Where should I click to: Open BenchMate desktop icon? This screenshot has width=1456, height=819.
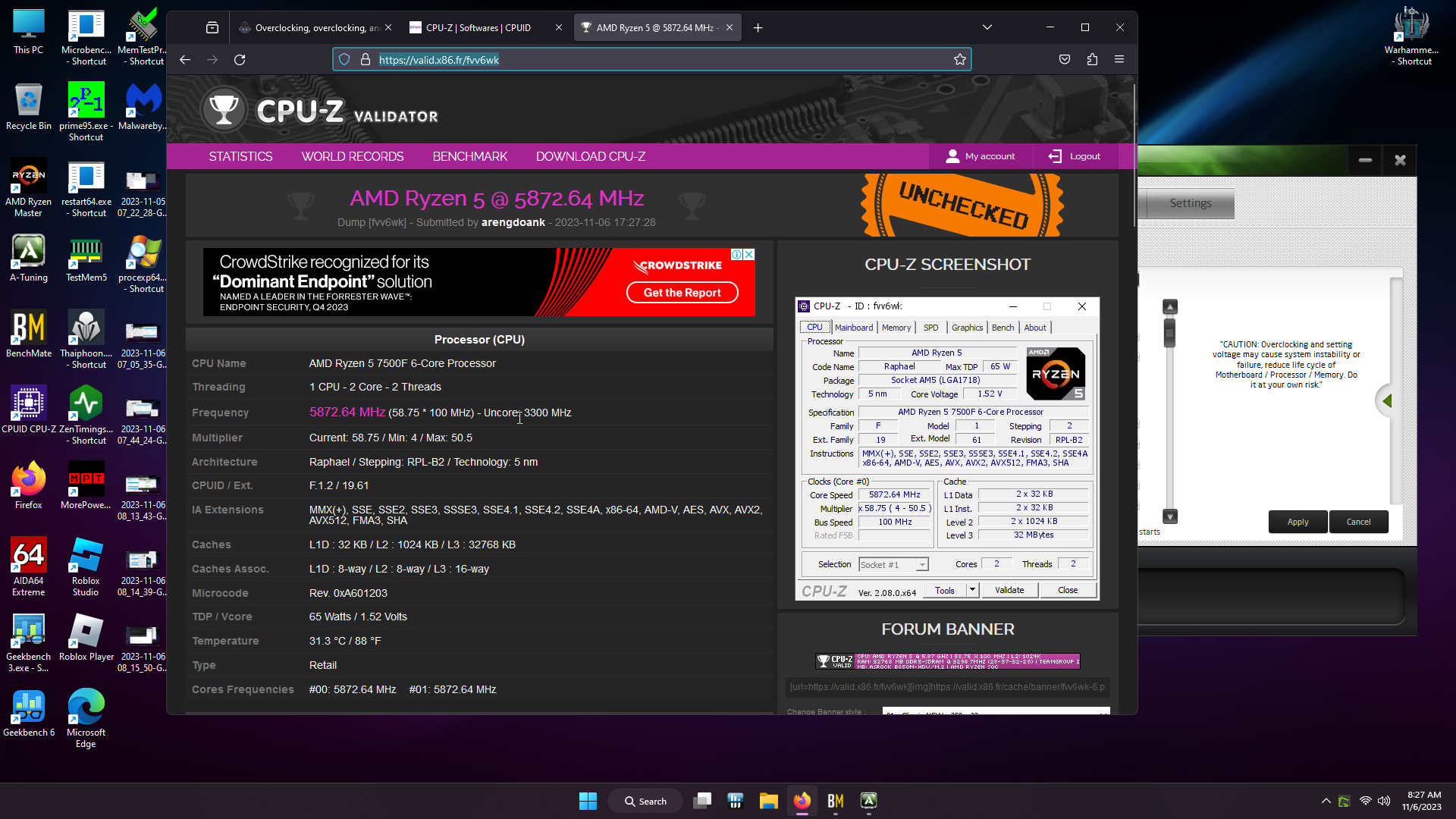(x=28, y=334)
